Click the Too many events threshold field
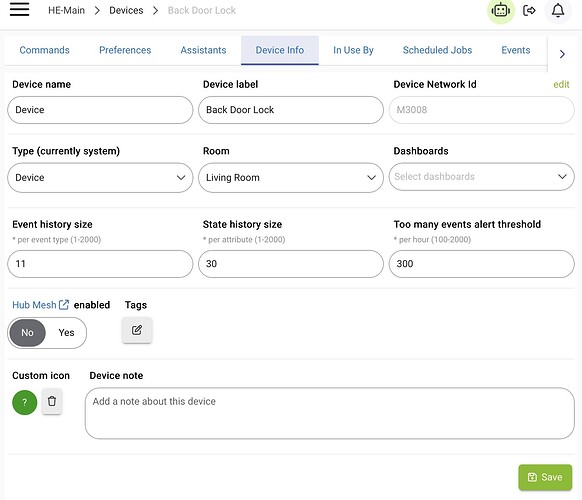The image size is (582, 500). pyautogui.click(x=481, y=264)
